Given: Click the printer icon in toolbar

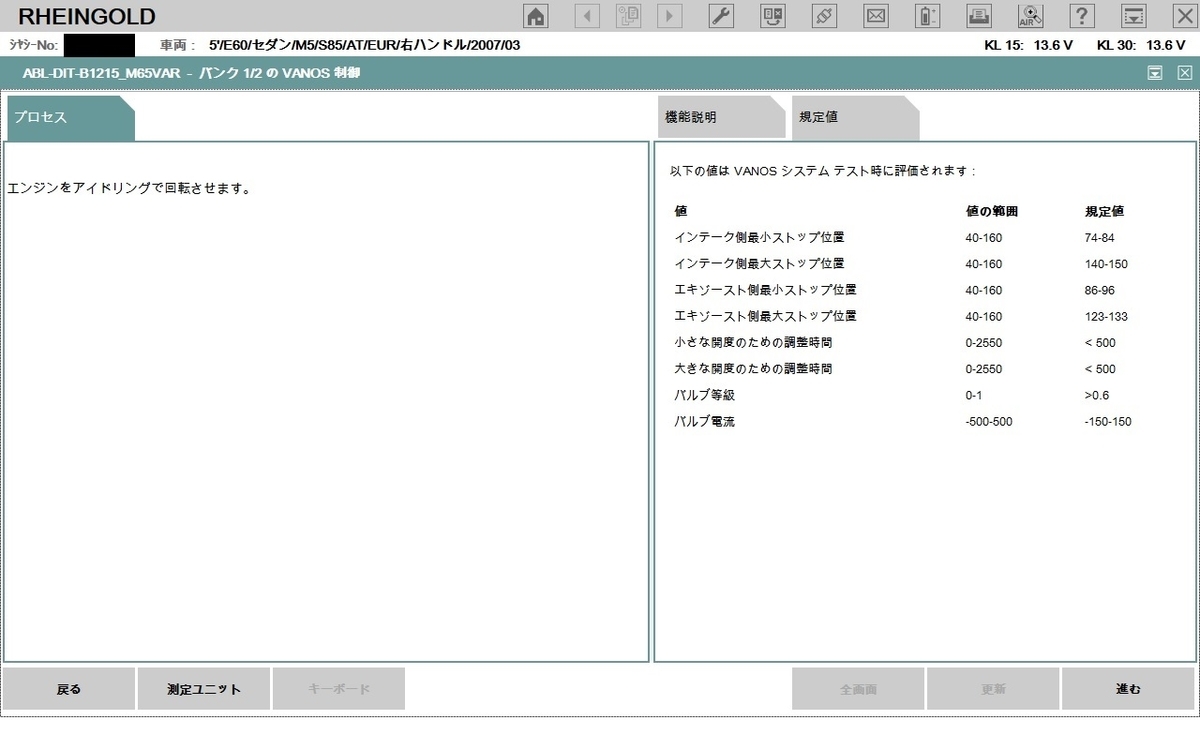Looking at the screenshot, I should [979, 15].
